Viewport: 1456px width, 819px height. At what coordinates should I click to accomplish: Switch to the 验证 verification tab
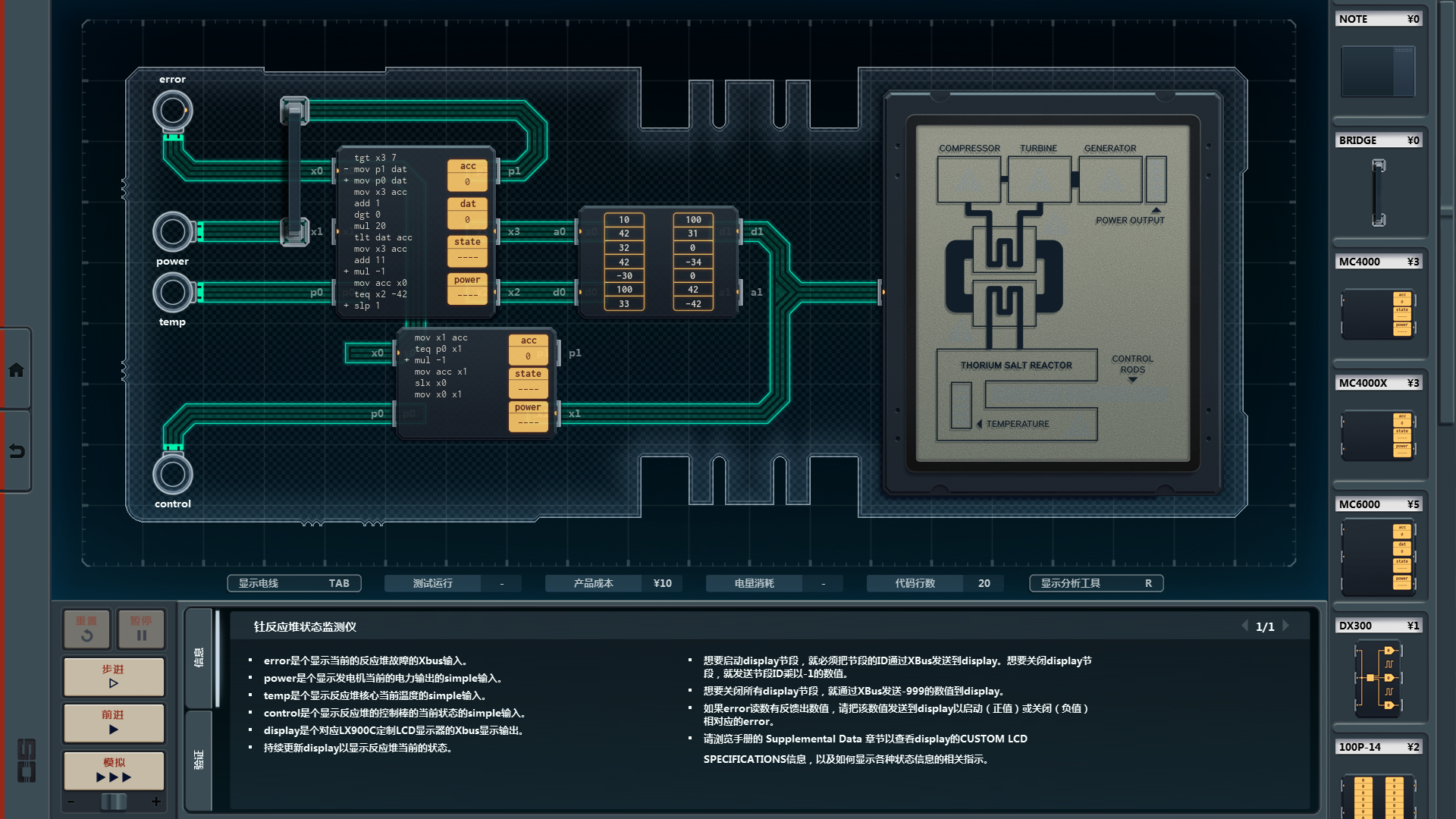[x=199, y=759]
